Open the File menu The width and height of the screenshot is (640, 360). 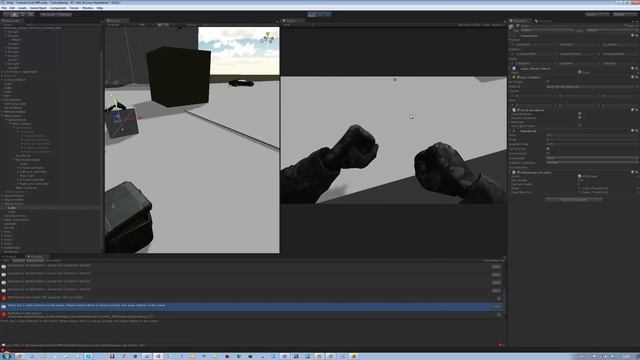(x=4, y=8)
